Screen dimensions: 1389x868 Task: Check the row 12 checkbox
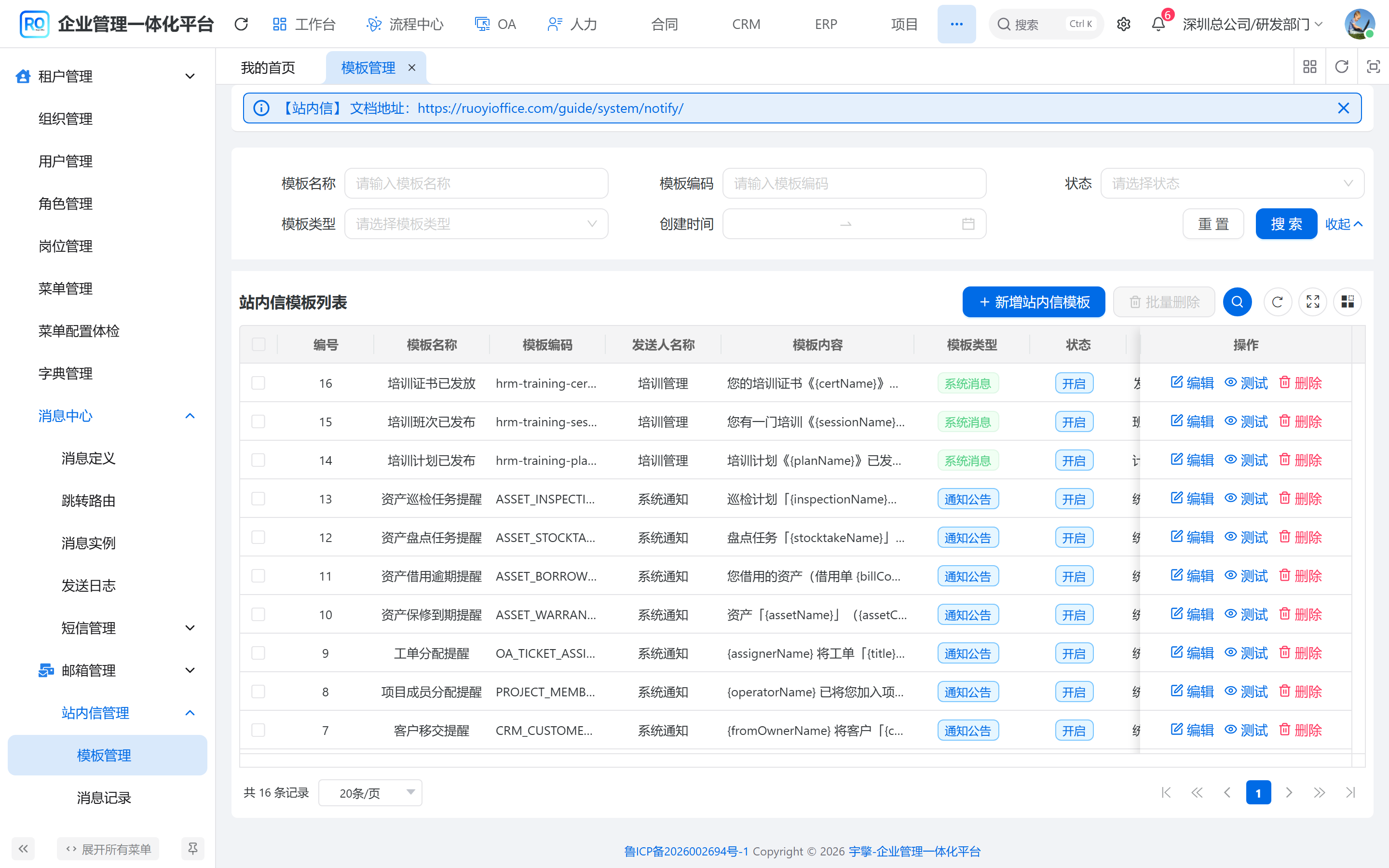(x=259, y=537)
